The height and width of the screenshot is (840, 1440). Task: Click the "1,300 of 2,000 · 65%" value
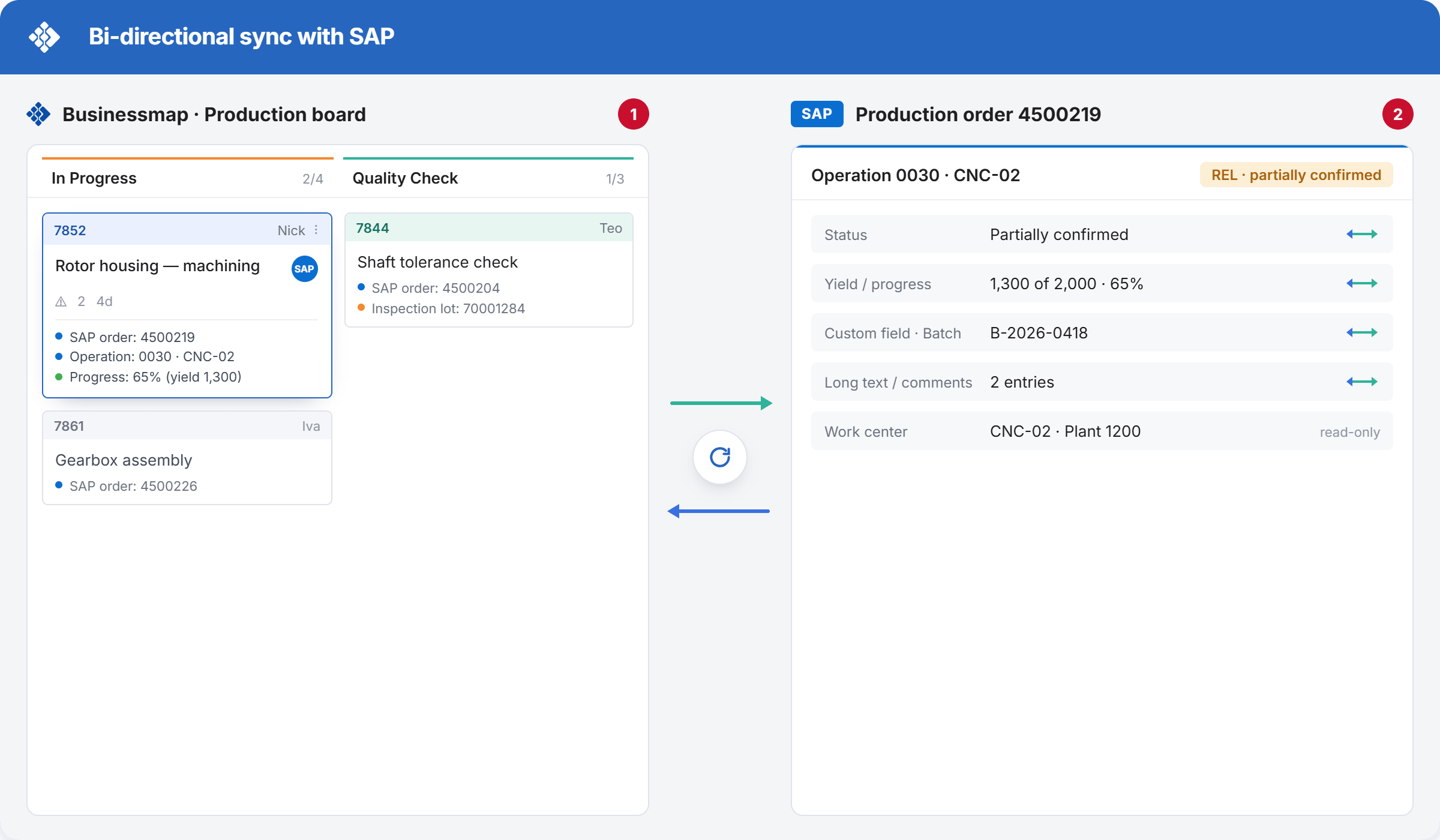click(1067, 283)
